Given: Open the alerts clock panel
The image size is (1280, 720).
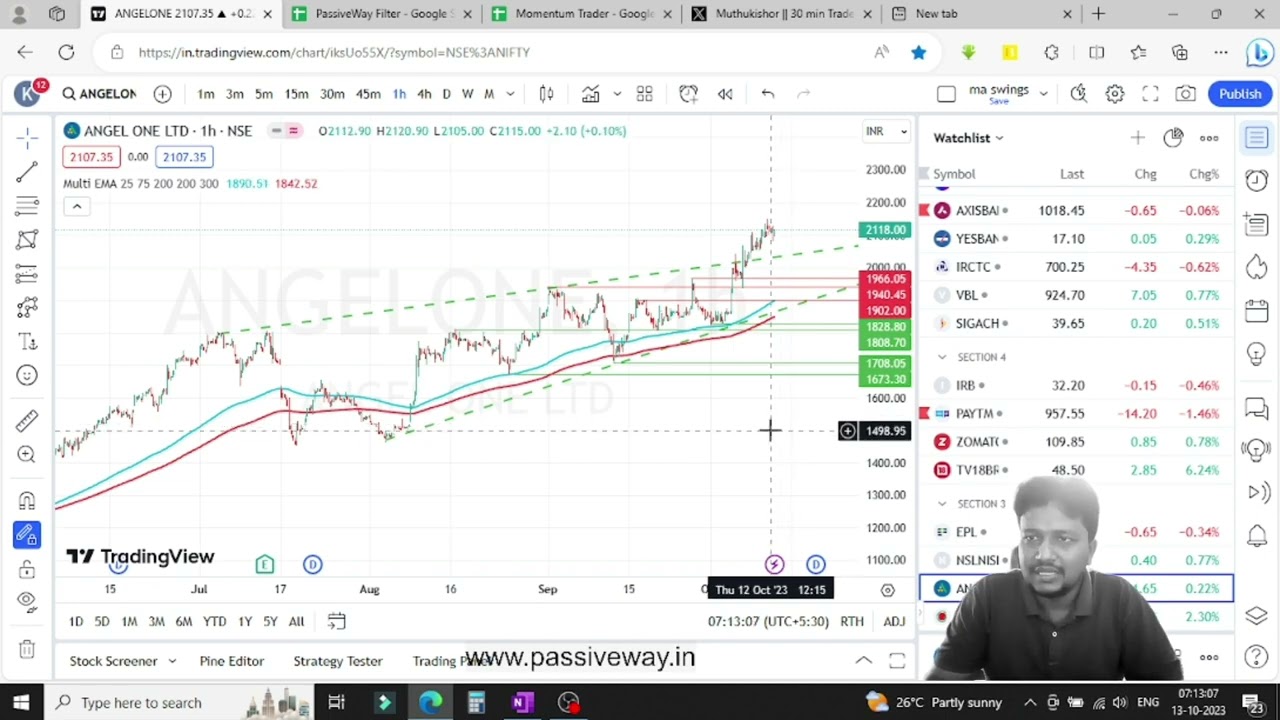Looking at the screenshot, I should [1257, 181].
